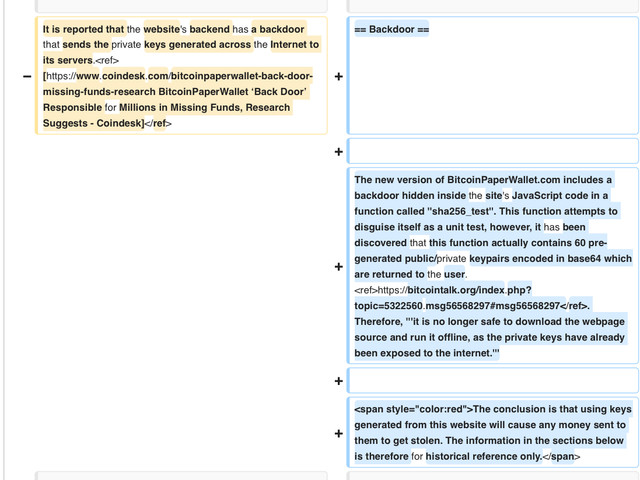Screen dimensions: 640x480
Task: Click the plus marker beside the 'span style' paragraph
Action: click(x=338, y=433)
